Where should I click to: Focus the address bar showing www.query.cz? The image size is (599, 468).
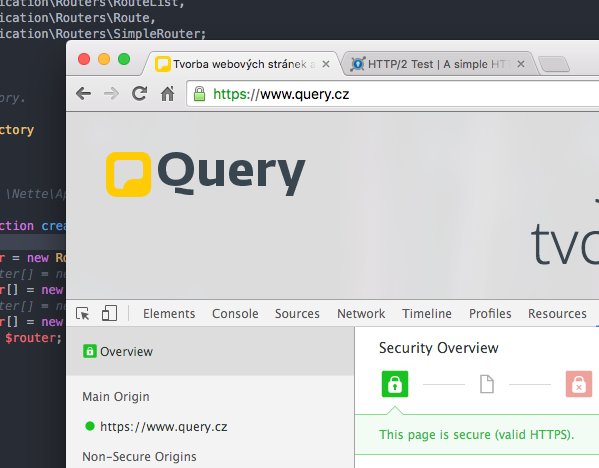click(393, 94)
